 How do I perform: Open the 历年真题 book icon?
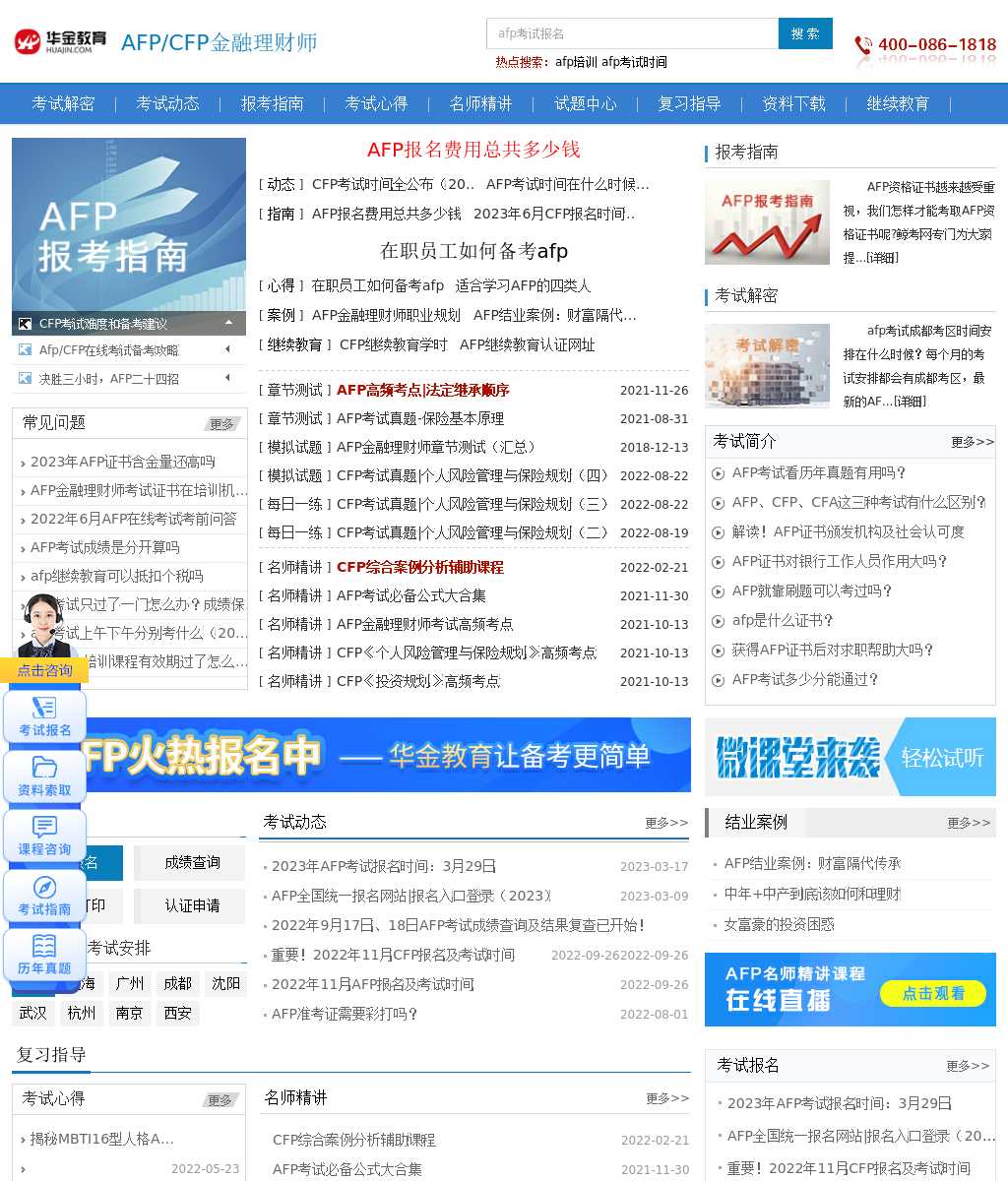point(45,955)
